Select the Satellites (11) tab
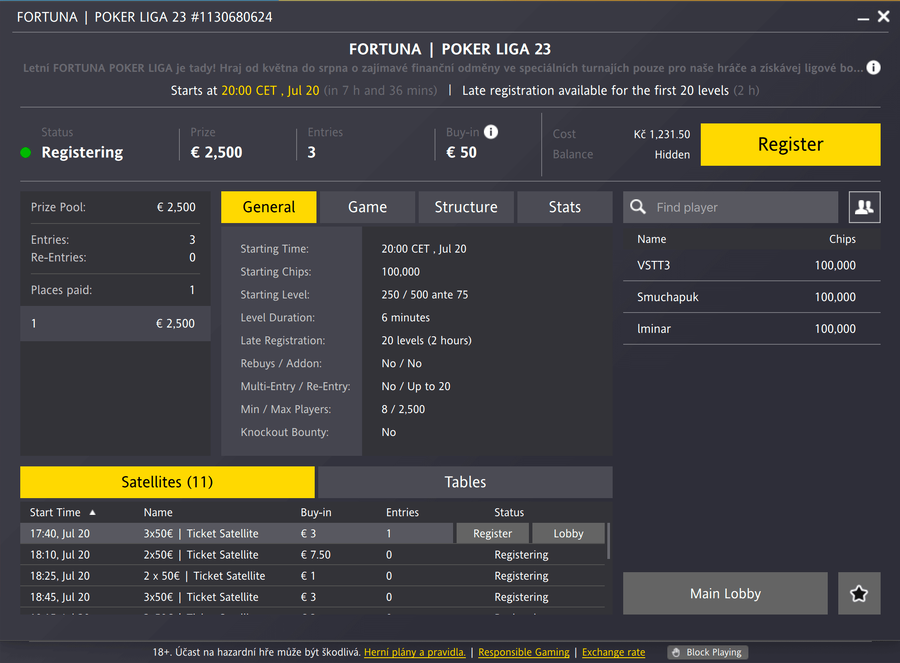 tap(167, 482)
